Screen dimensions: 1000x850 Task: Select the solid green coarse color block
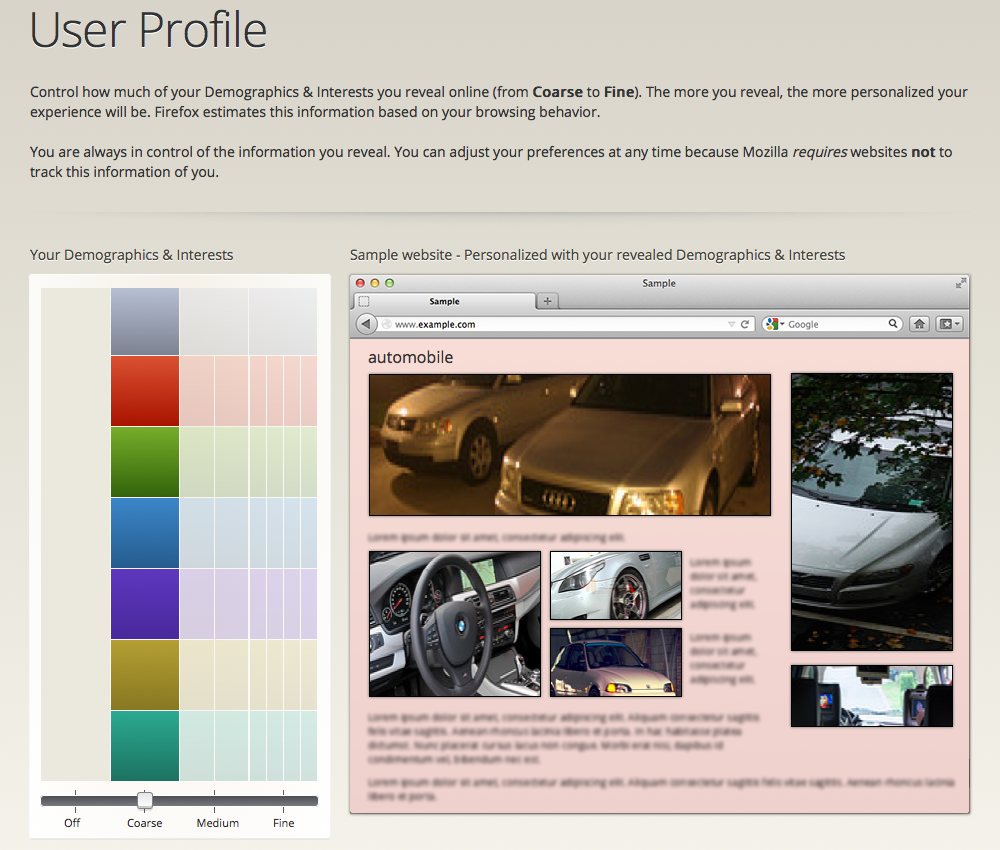coord(145,462)
